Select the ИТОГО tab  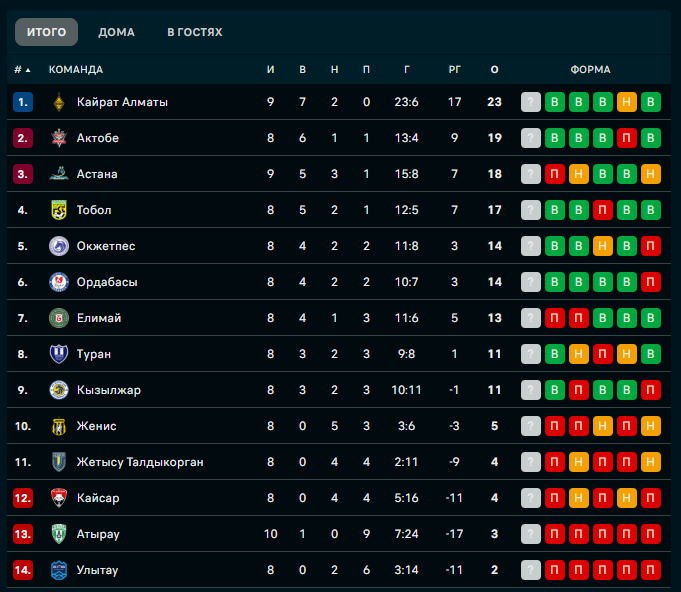(46, 32)
